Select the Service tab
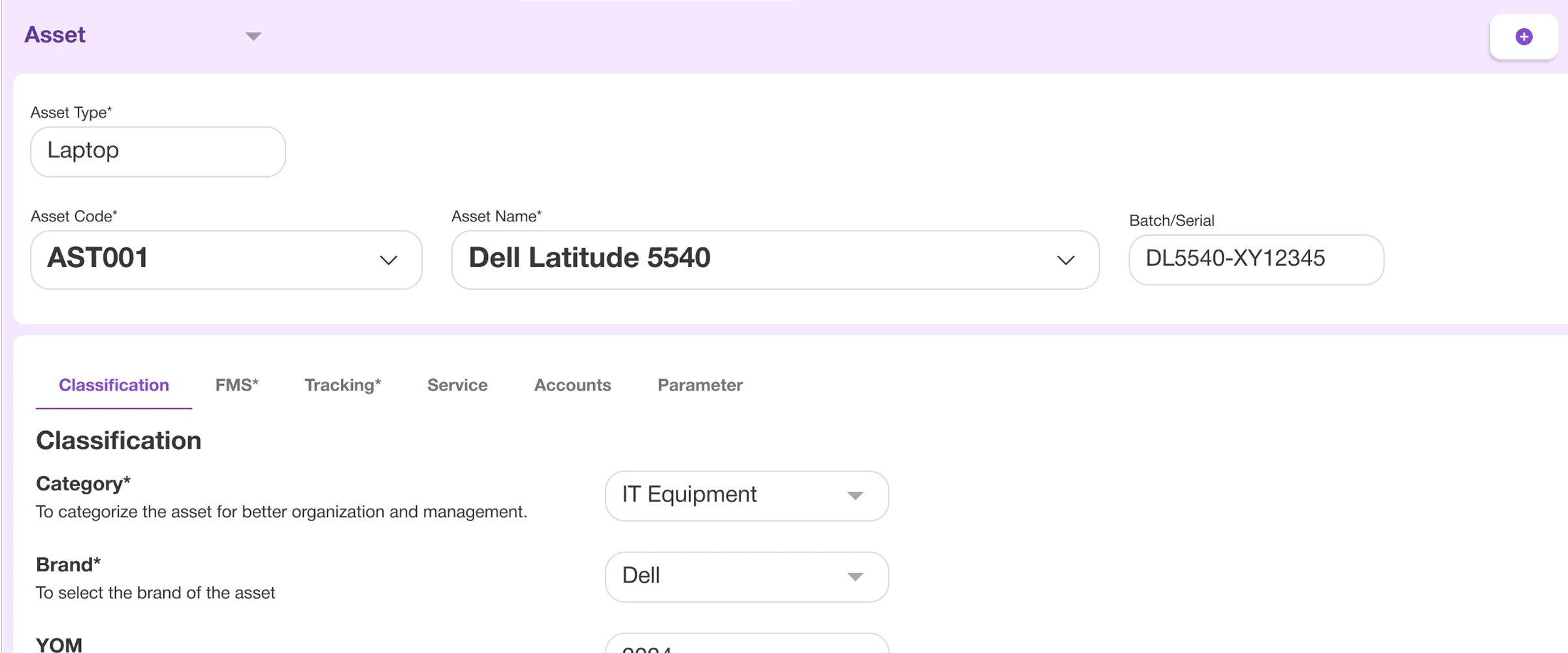1568x653 pixels. pyautogui.click(x=457, y=385)
